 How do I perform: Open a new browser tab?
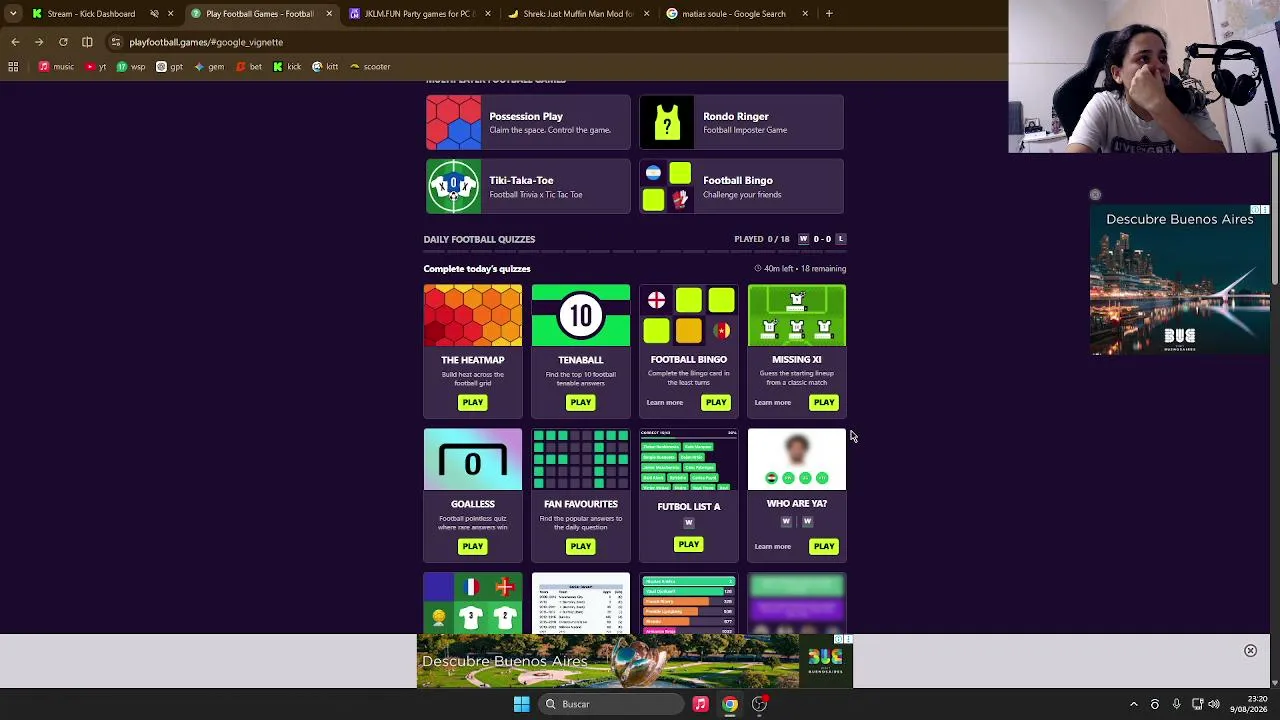pos(829,14)
